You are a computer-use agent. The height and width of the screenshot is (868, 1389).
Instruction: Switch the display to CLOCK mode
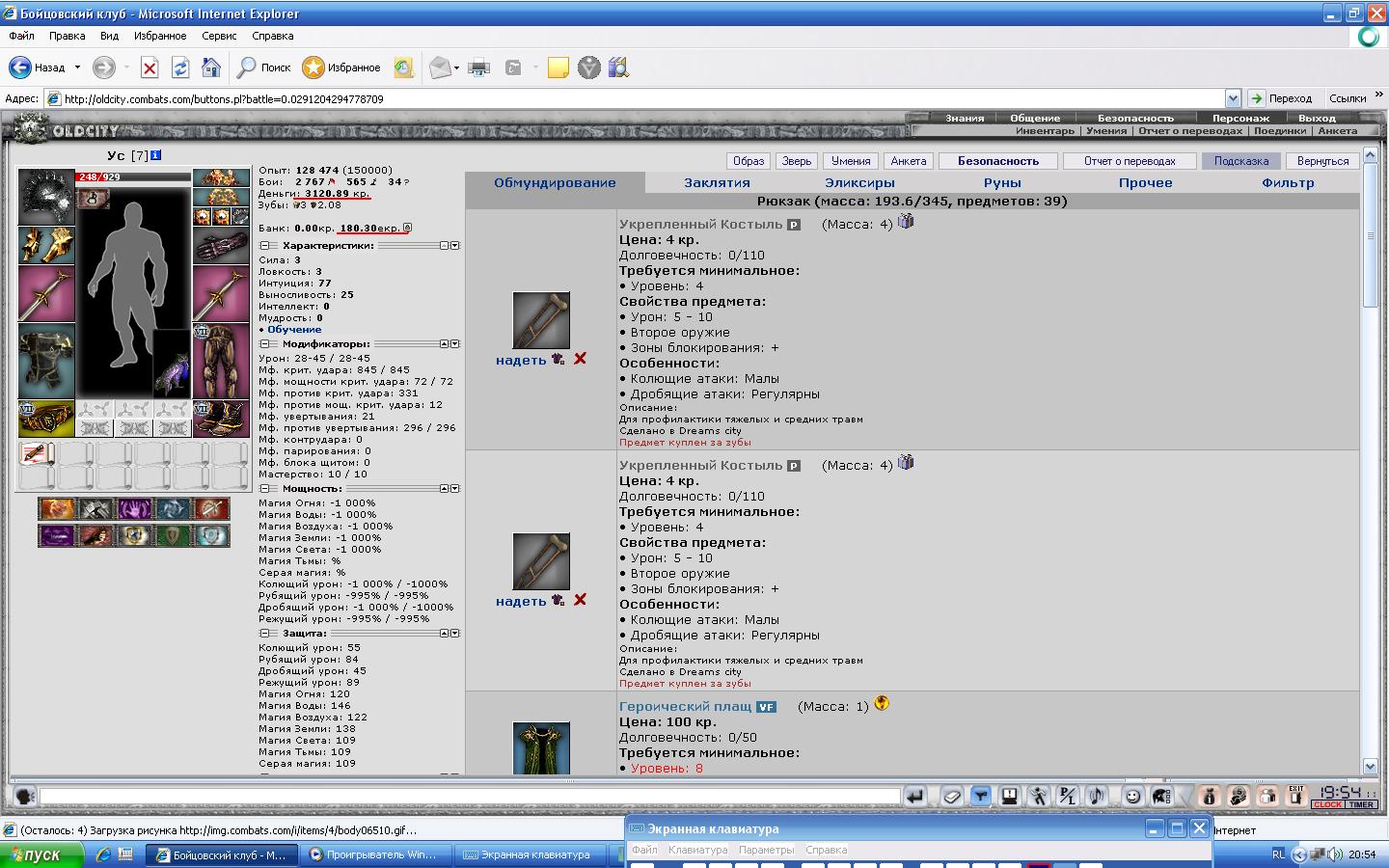coord(1327,804)
